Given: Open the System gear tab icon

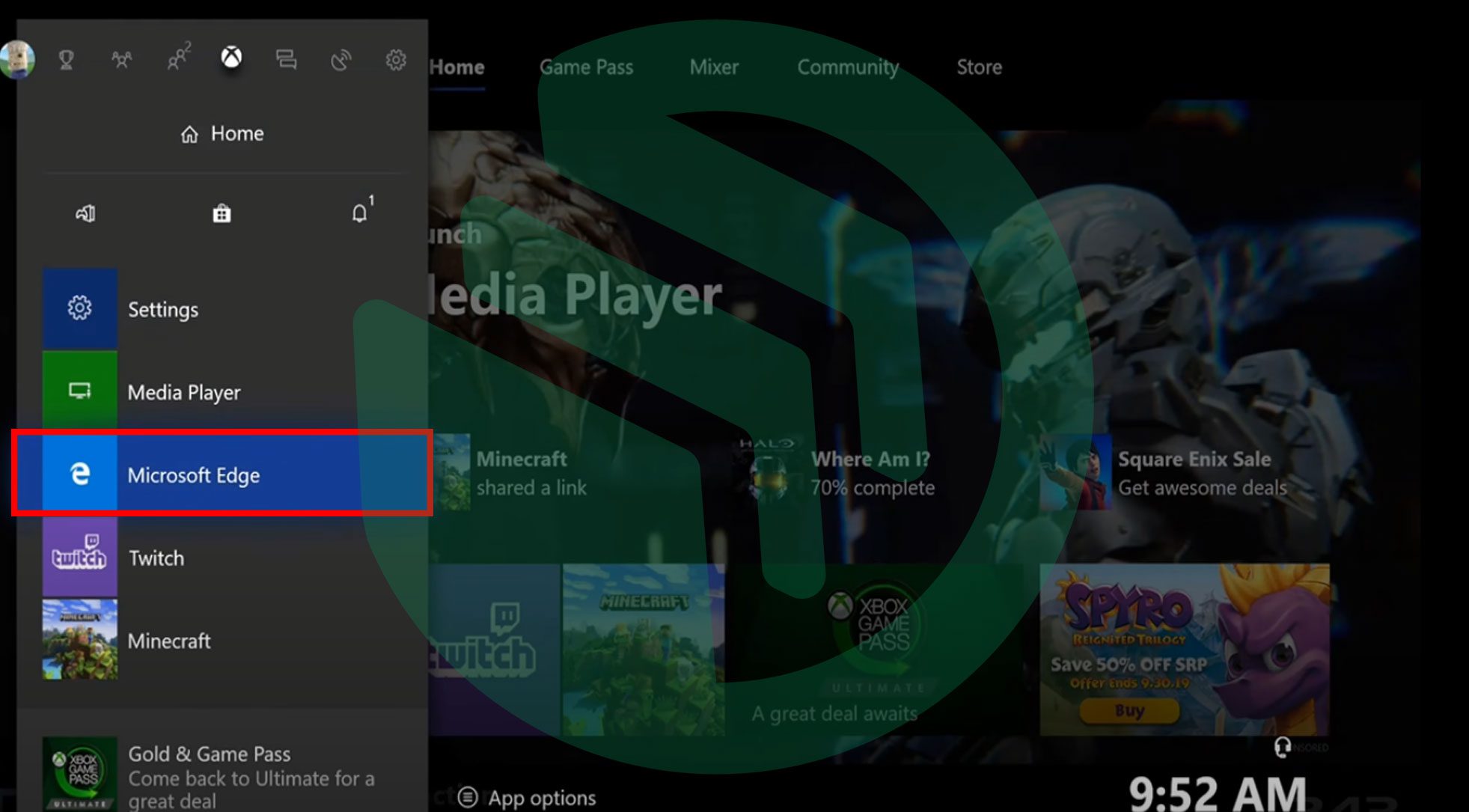Looking at the screenshot, I should coord(396,59).
